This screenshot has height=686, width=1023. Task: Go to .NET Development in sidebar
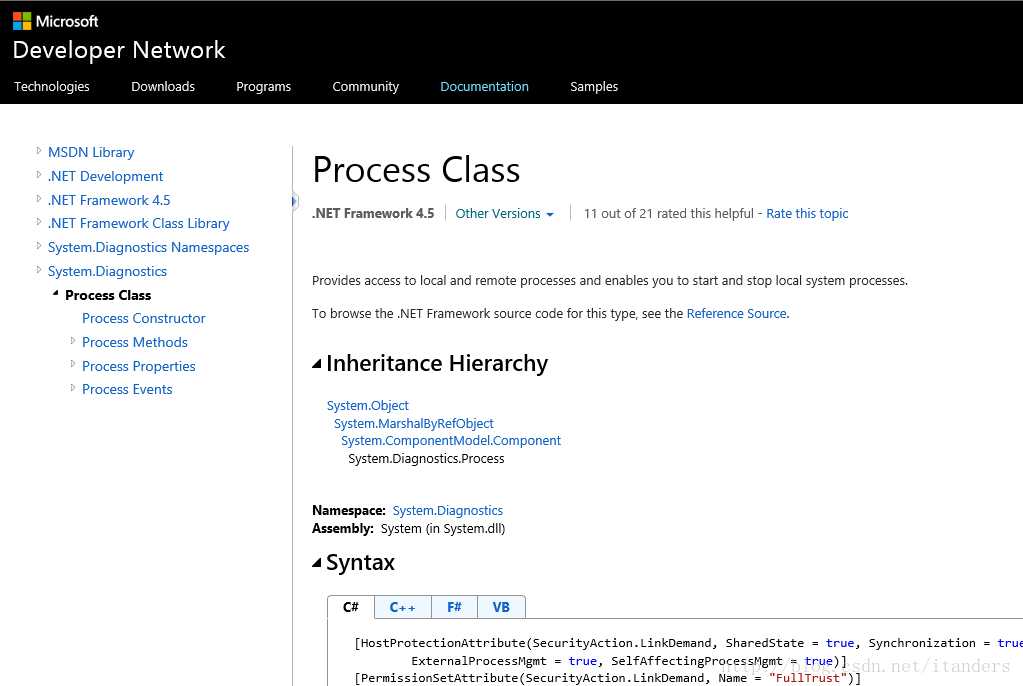[105, 176]
